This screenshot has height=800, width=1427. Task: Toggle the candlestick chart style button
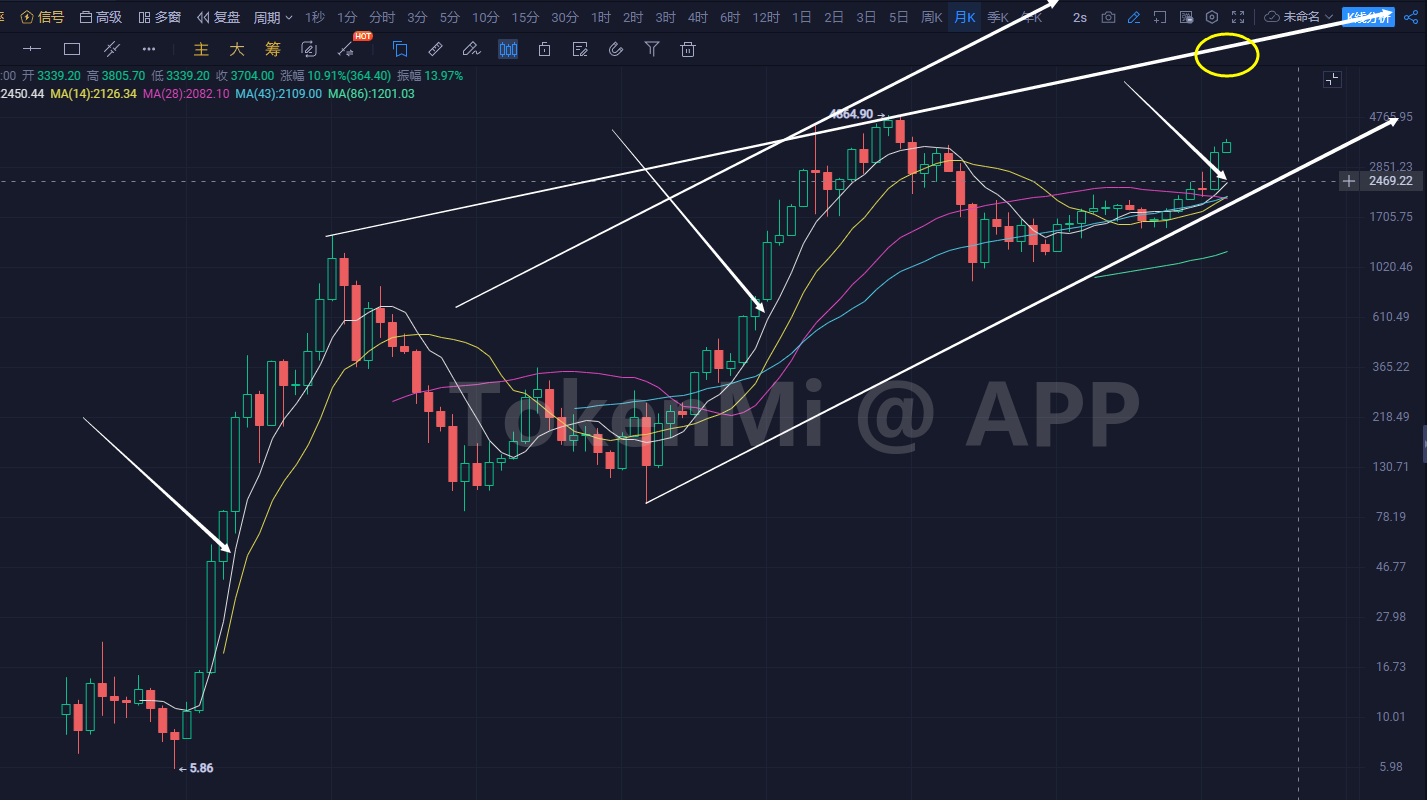pos(508,49)
